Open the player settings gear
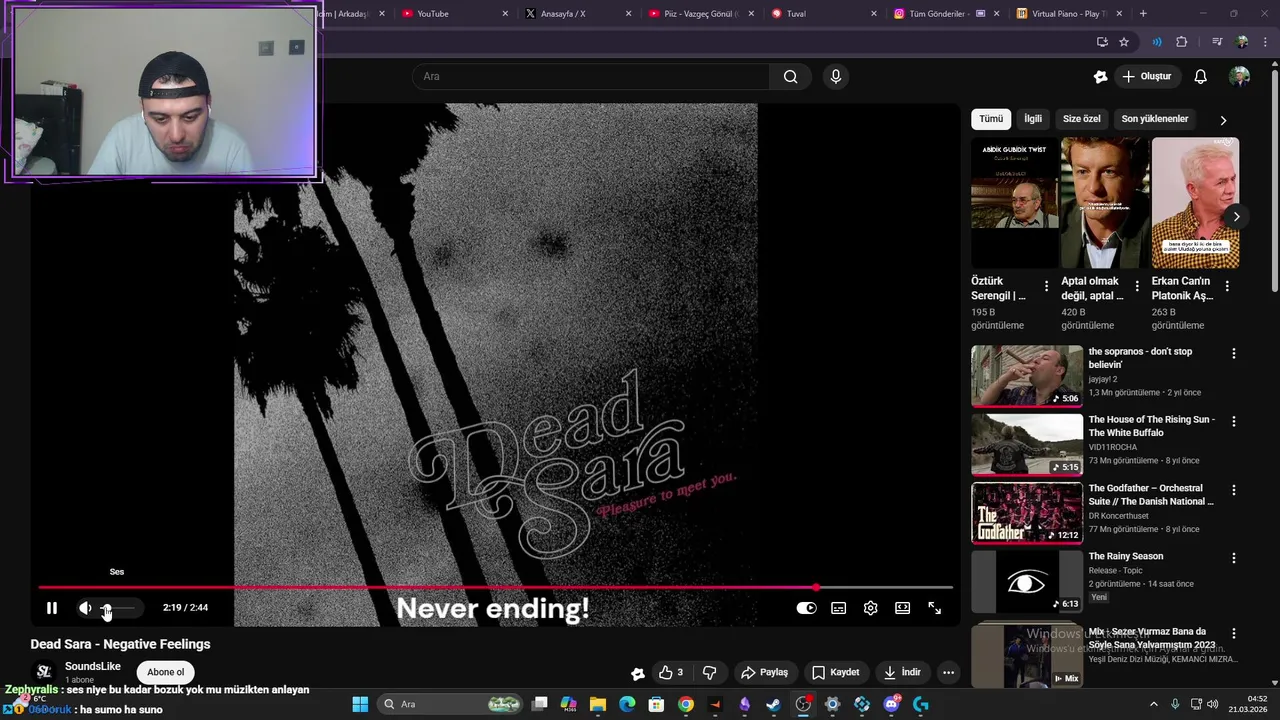The width and height of the screenshot is (1280, 720). 870,608
